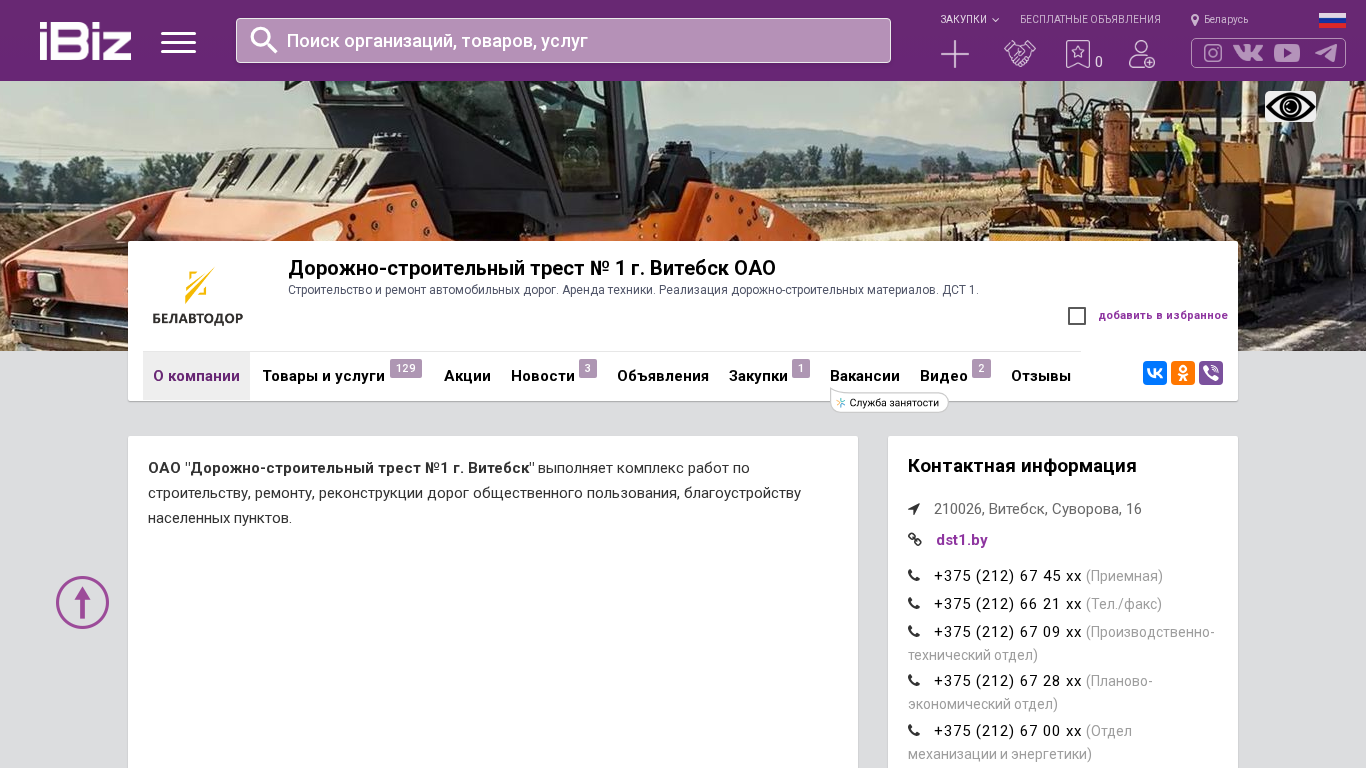Click the добавить в избранное link

pyautogui.click(x=1163, y=316)
